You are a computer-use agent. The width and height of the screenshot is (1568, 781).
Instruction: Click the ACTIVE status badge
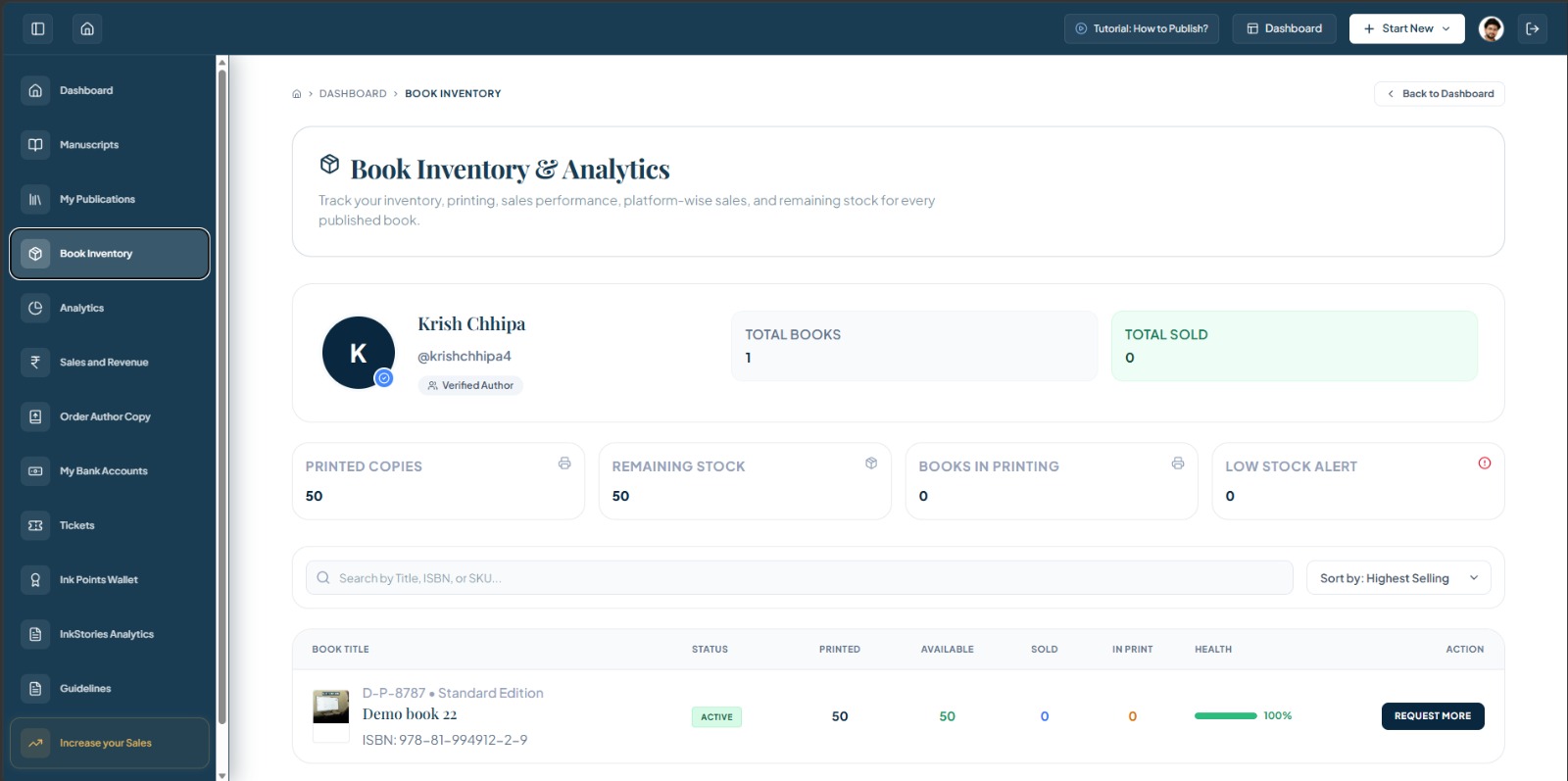[716, 717]
